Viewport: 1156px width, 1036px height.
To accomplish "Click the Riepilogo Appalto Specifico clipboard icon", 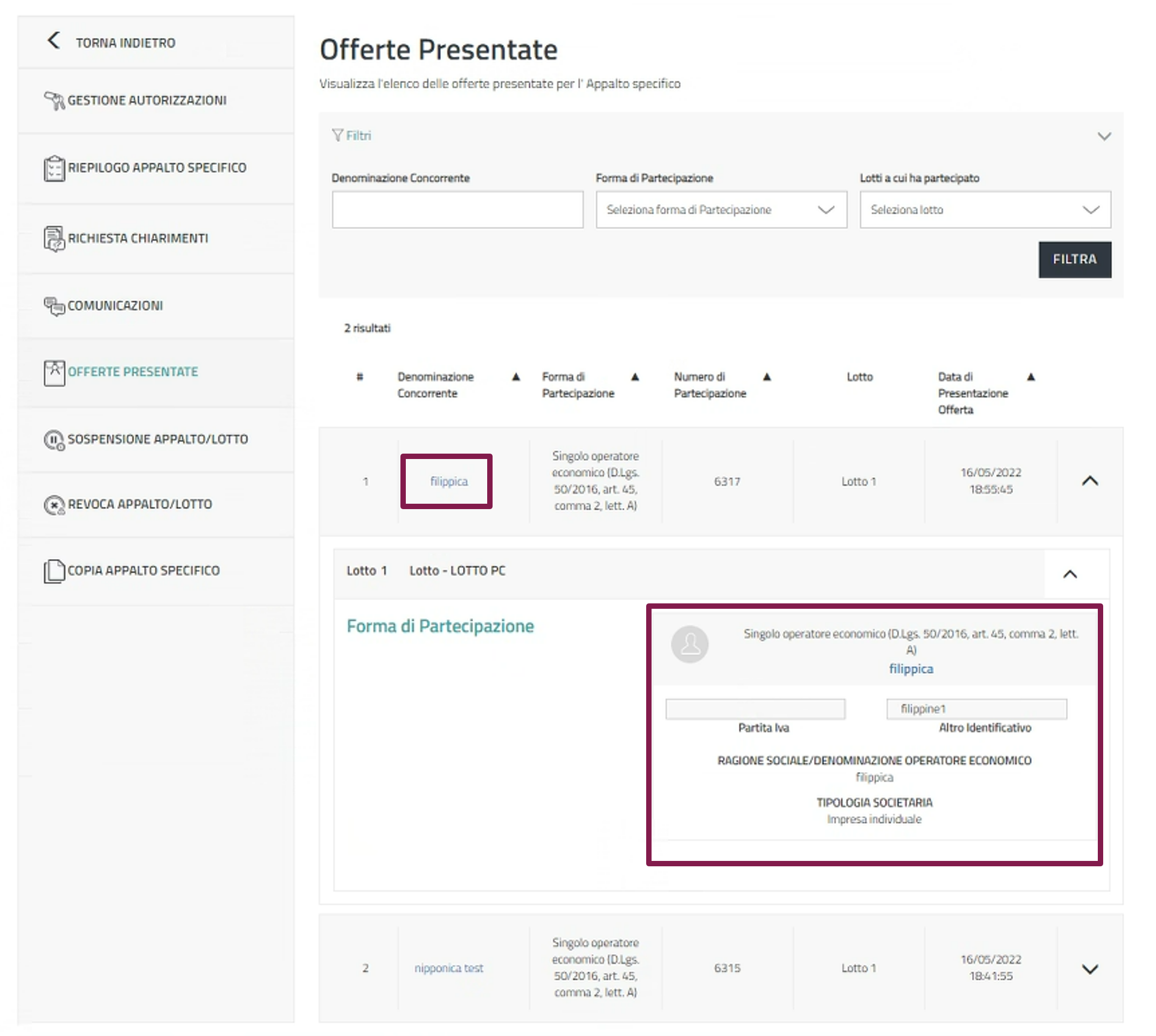I will tap(54, 168).
